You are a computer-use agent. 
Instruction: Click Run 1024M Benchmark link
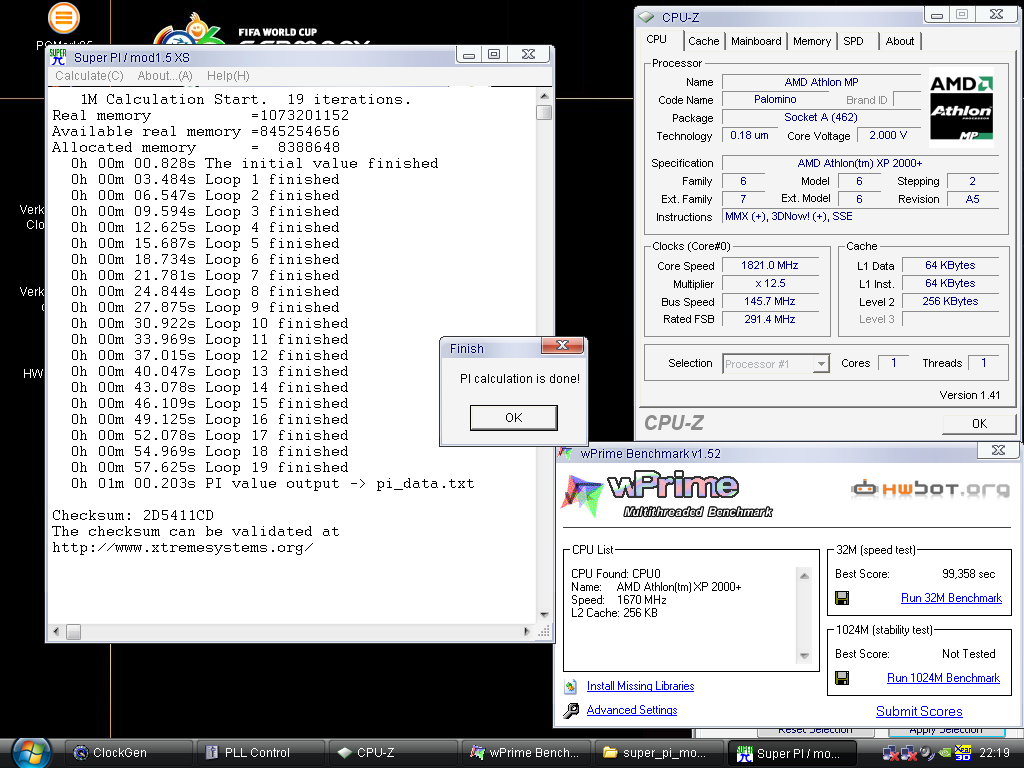pos(943,678)
